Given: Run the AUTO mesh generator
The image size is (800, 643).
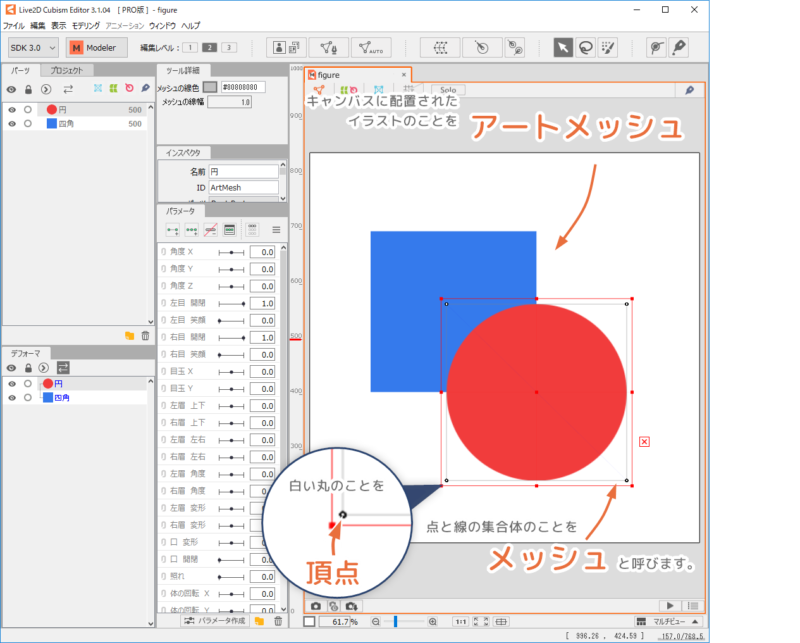Looking at the screenshot, I should 371,47.
